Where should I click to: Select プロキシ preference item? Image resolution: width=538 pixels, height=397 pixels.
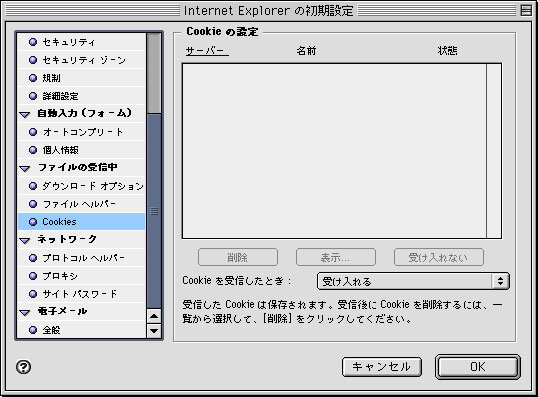click(x=82, y=276)
